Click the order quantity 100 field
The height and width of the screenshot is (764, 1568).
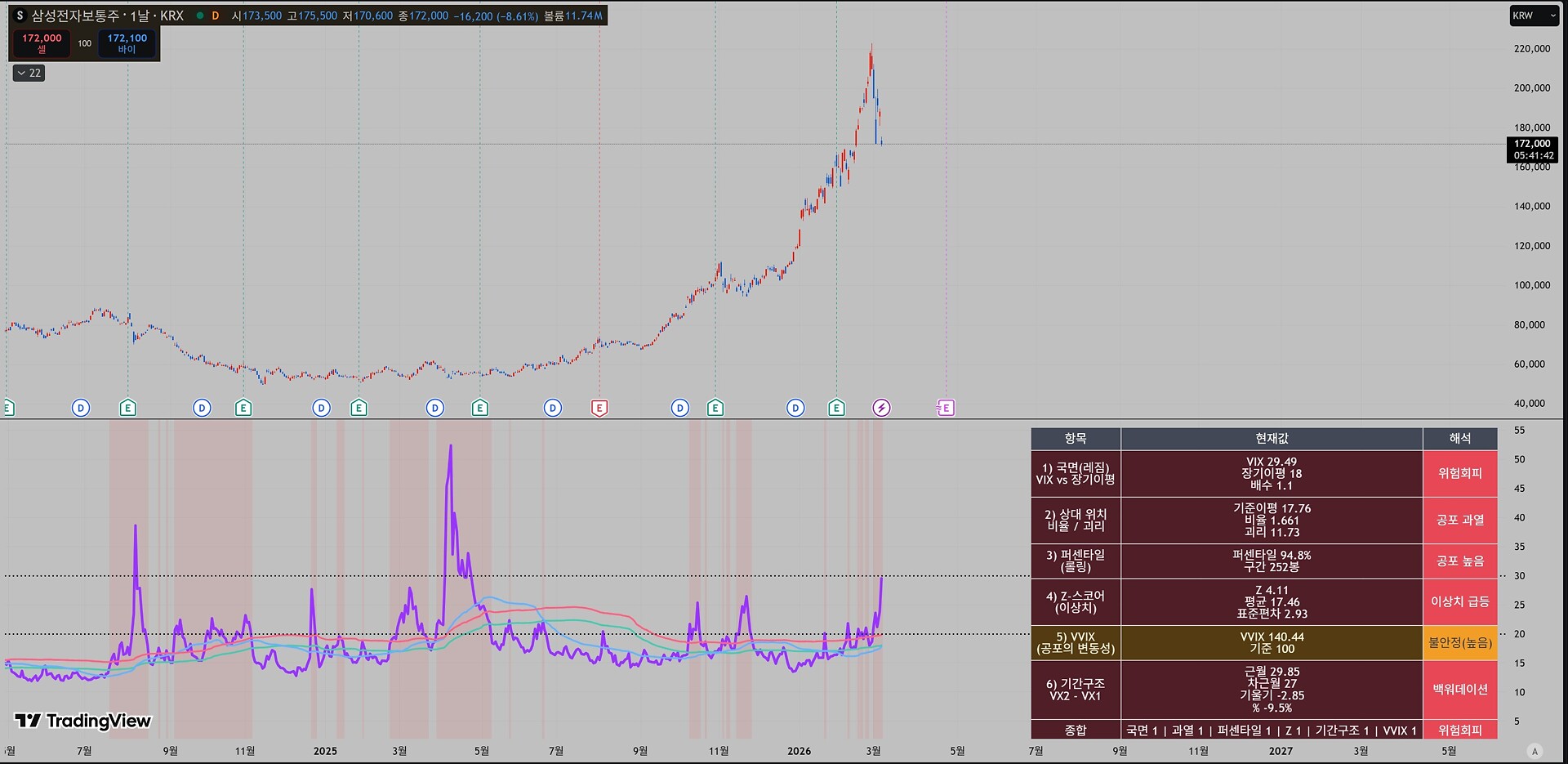click(x=85, y=43)
